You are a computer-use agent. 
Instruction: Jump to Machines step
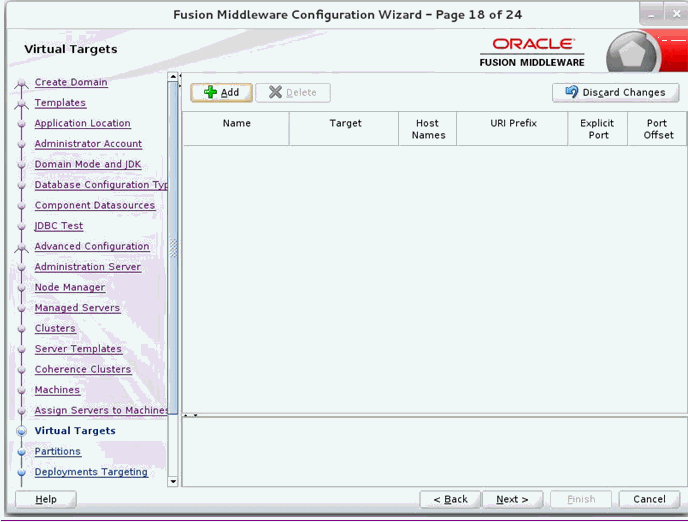tap(57, 390)
